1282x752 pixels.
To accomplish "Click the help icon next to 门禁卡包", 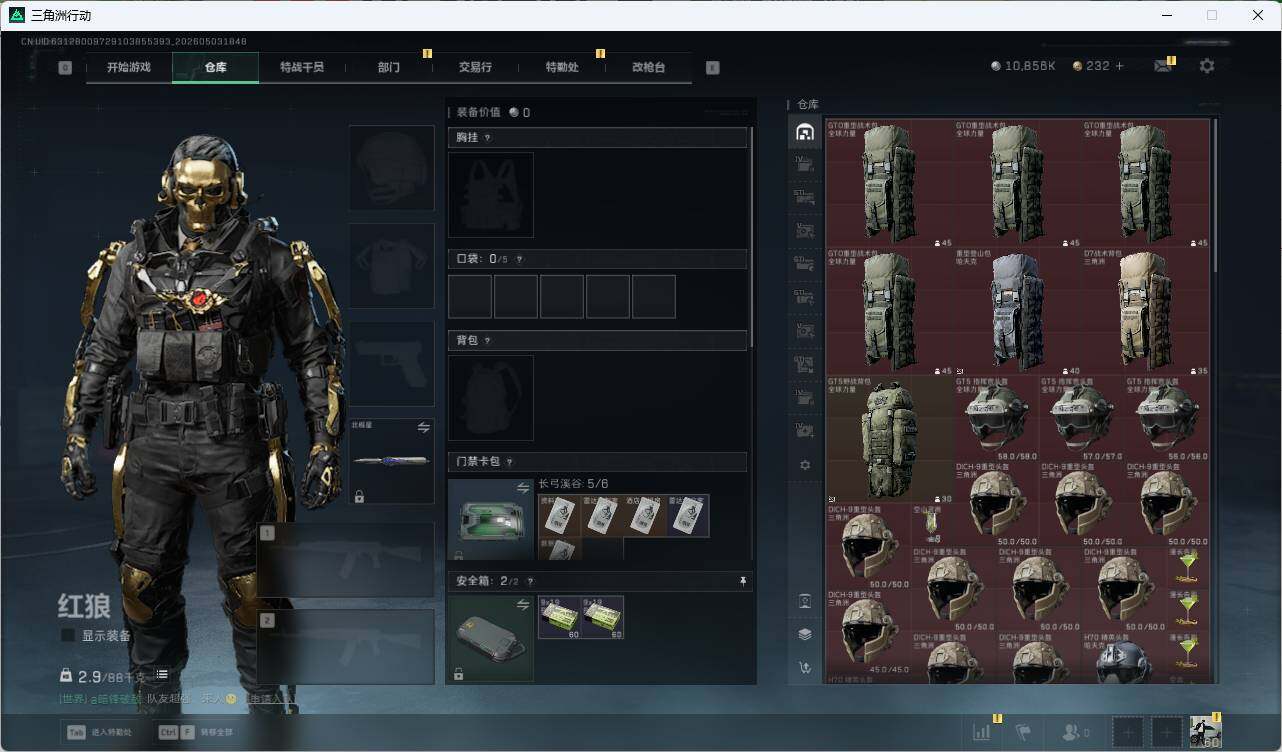I will click(510, 462).
